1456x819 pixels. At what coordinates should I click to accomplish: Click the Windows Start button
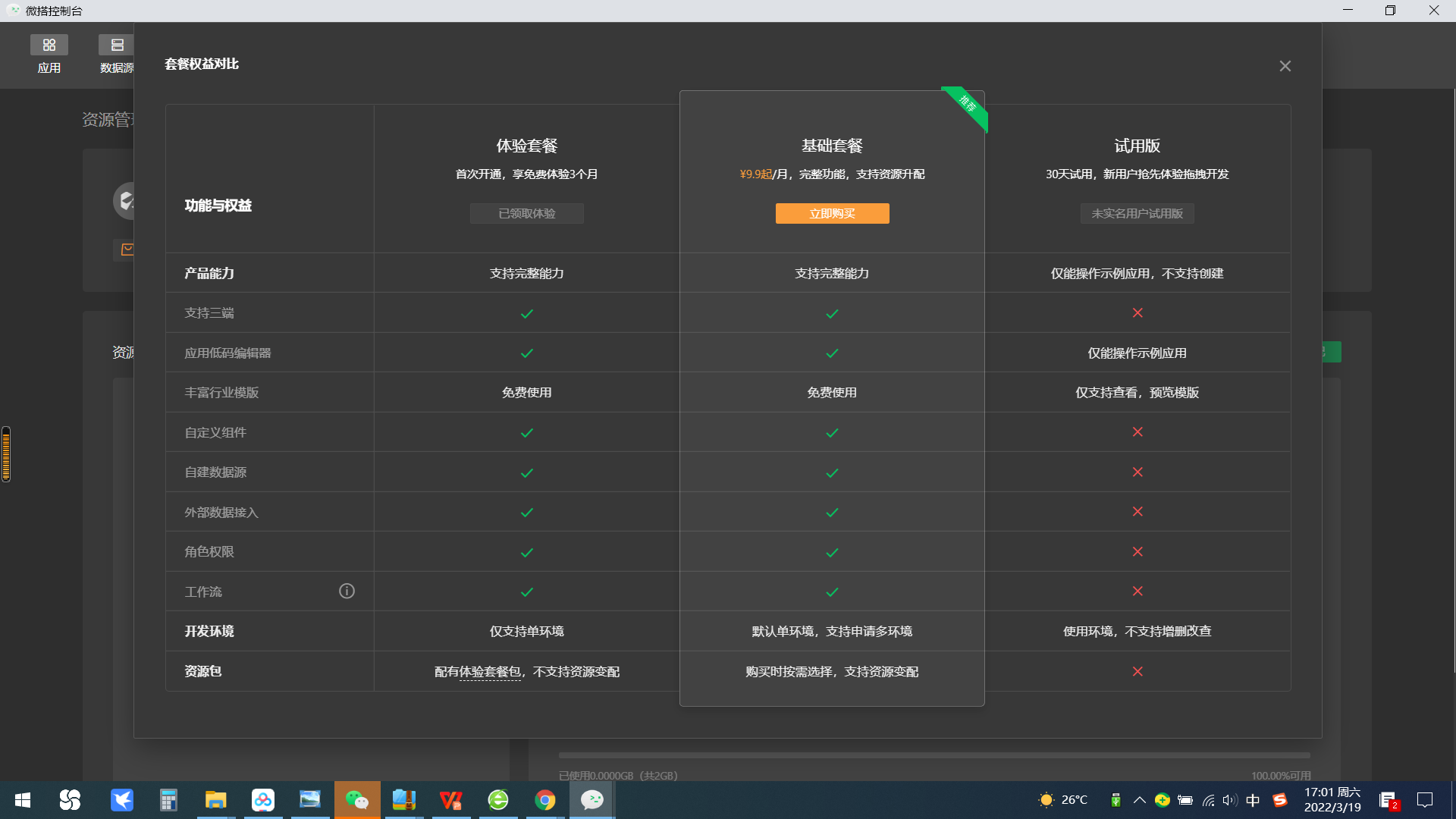pos(23,800)
